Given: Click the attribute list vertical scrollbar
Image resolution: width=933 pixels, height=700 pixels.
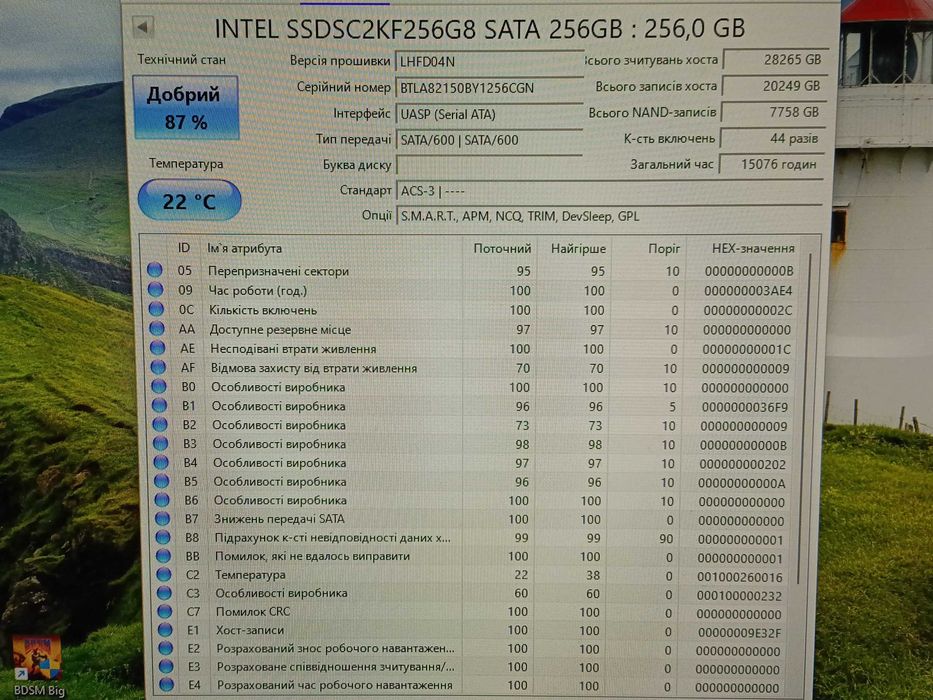Looking at the screenshot, I should click(x=806, y=417).
